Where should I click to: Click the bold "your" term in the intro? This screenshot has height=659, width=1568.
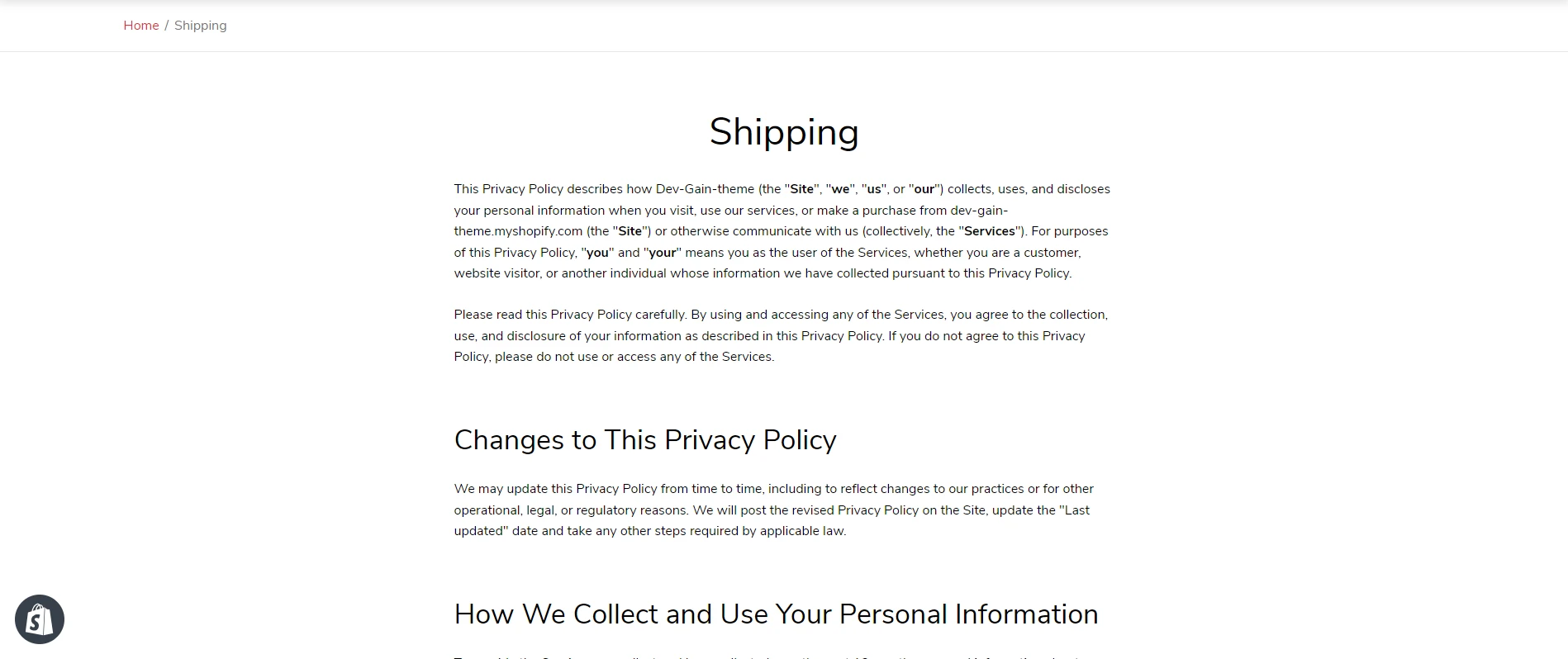662,253
